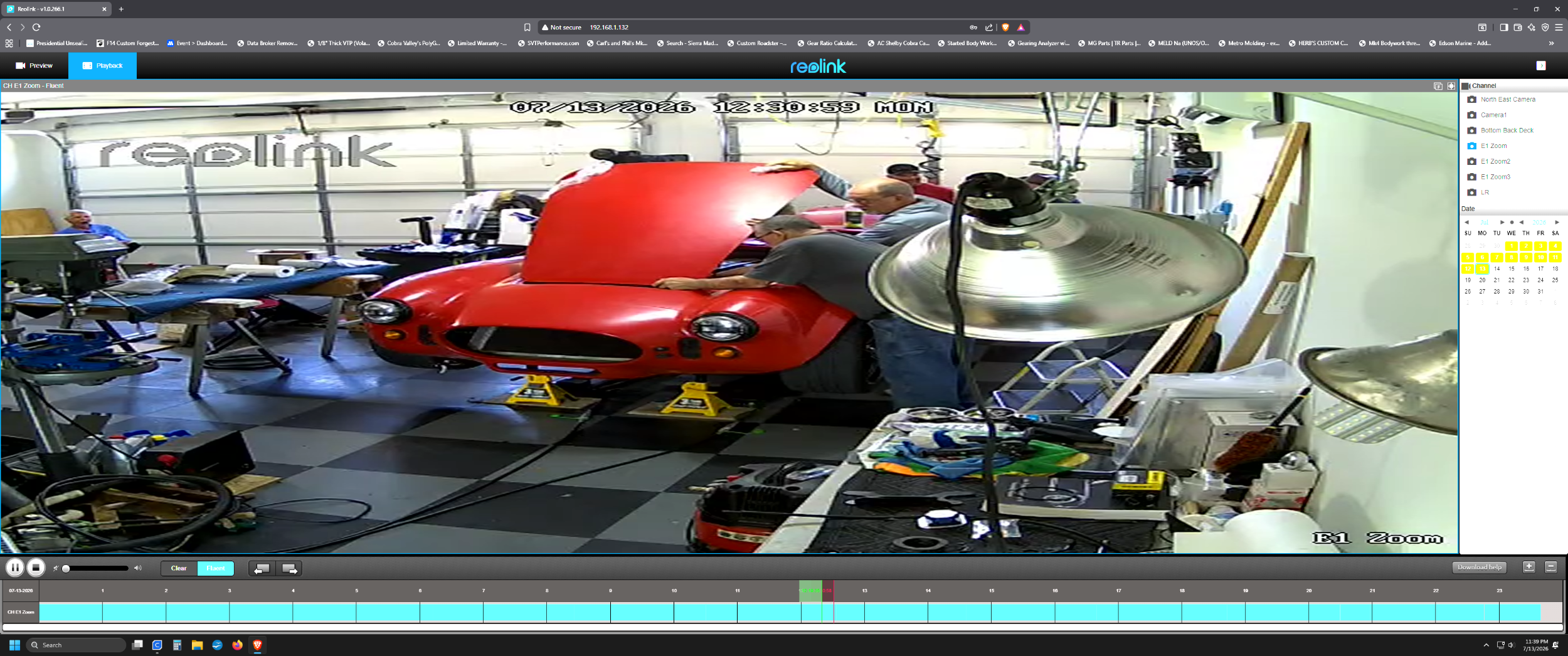Open a new browser tab
Viewport: 1568px width, 656px height.
(121, 9)
